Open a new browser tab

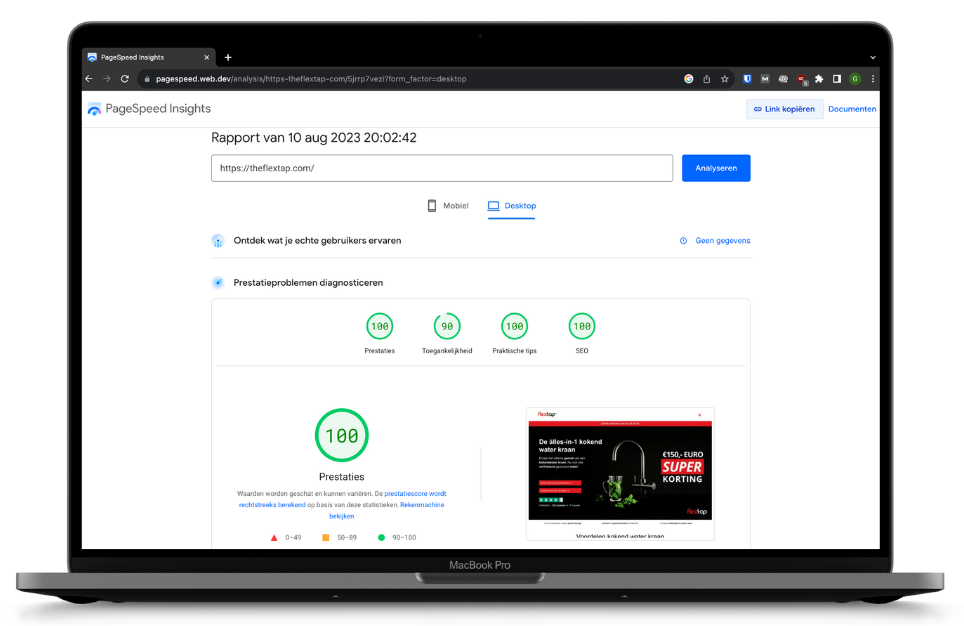pos(228,57)
